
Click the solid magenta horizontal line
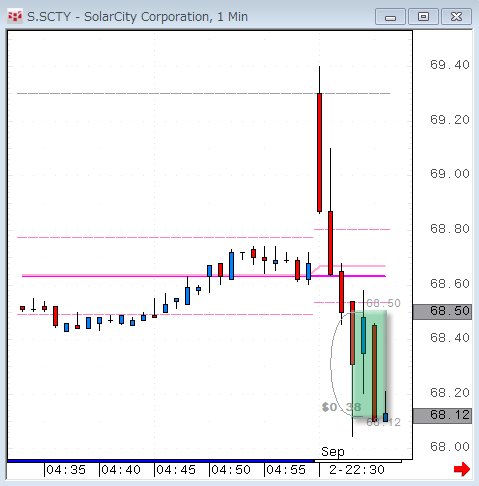click(x=204, y=276)
